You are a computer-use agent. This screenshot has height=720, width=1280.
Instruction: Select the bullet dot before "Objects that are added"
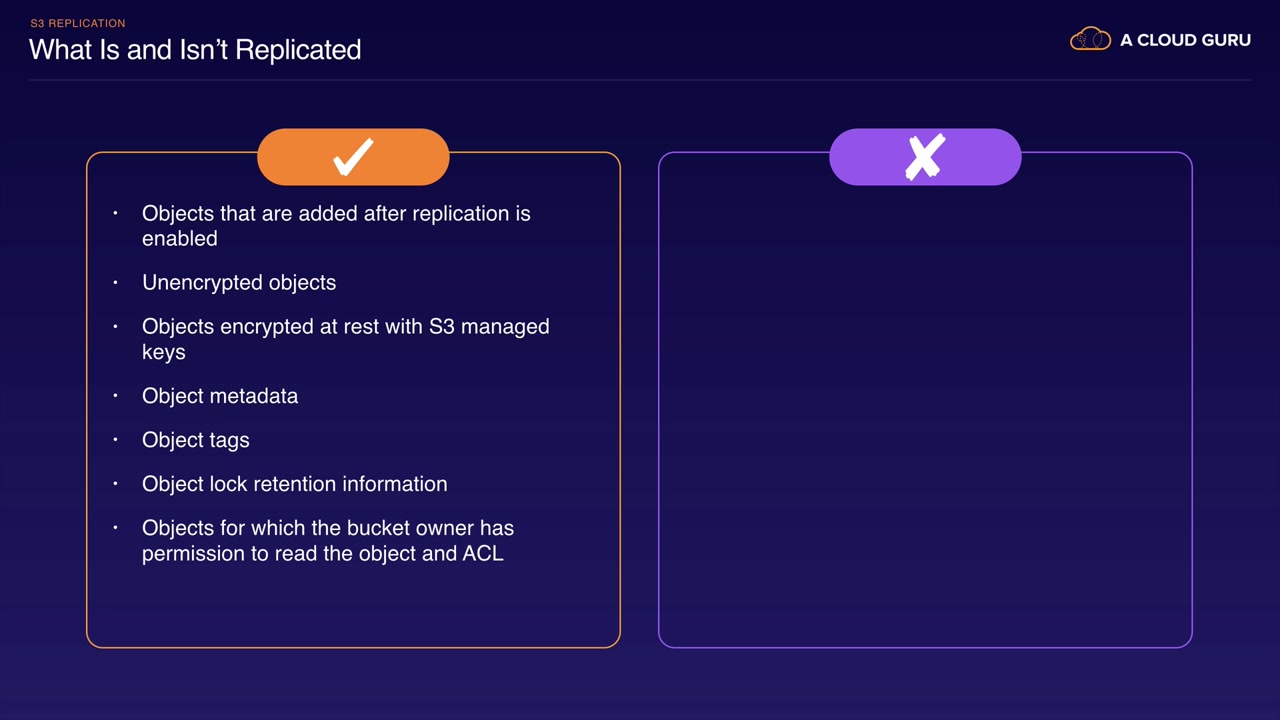116,213
